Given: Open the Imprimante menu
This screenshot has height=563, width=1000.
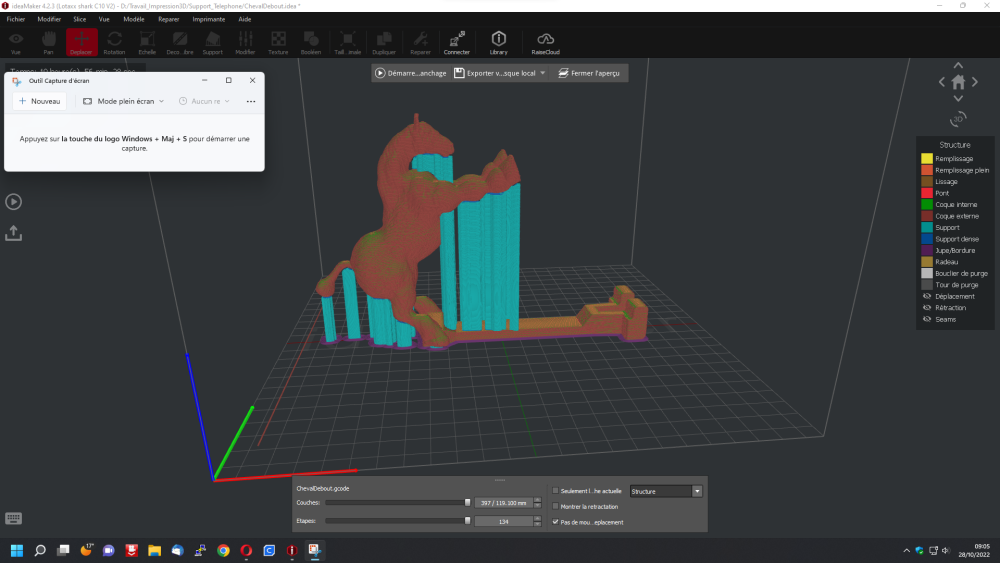Looking at the screenshot, I should pos(208,19).
